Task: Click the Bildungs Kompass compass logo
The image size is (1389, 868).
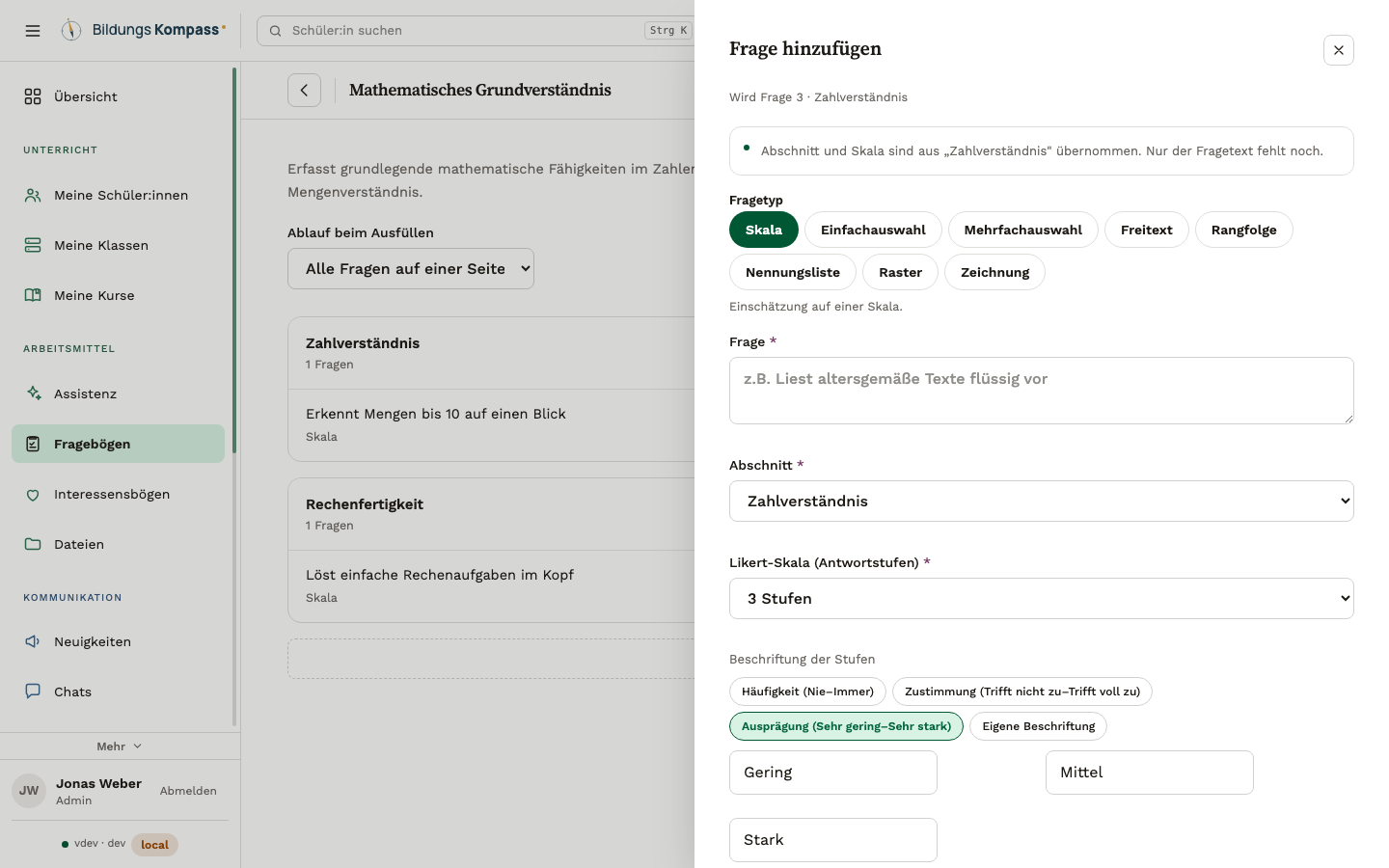Action: (x=71, y=30)
